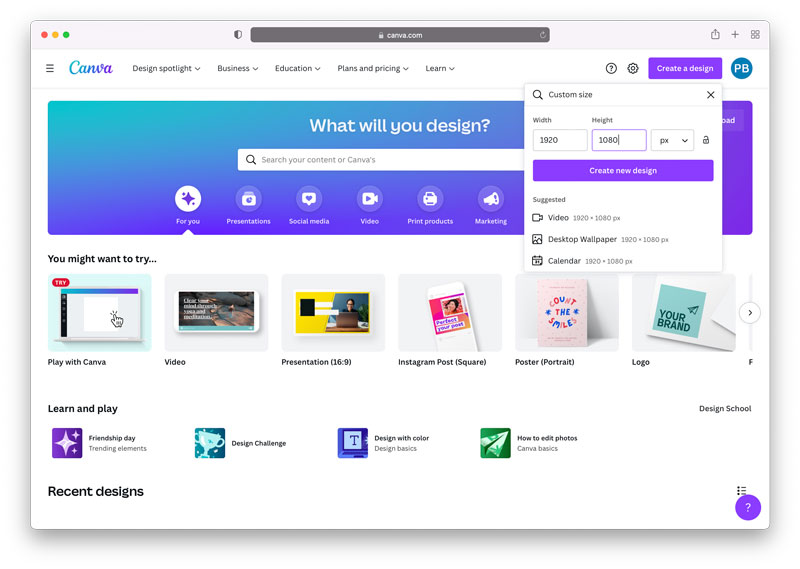Click Create a design button
Image resolution: width=800 pixels, height=569 pixels.
pyautogui.click(x=685, y=68)
